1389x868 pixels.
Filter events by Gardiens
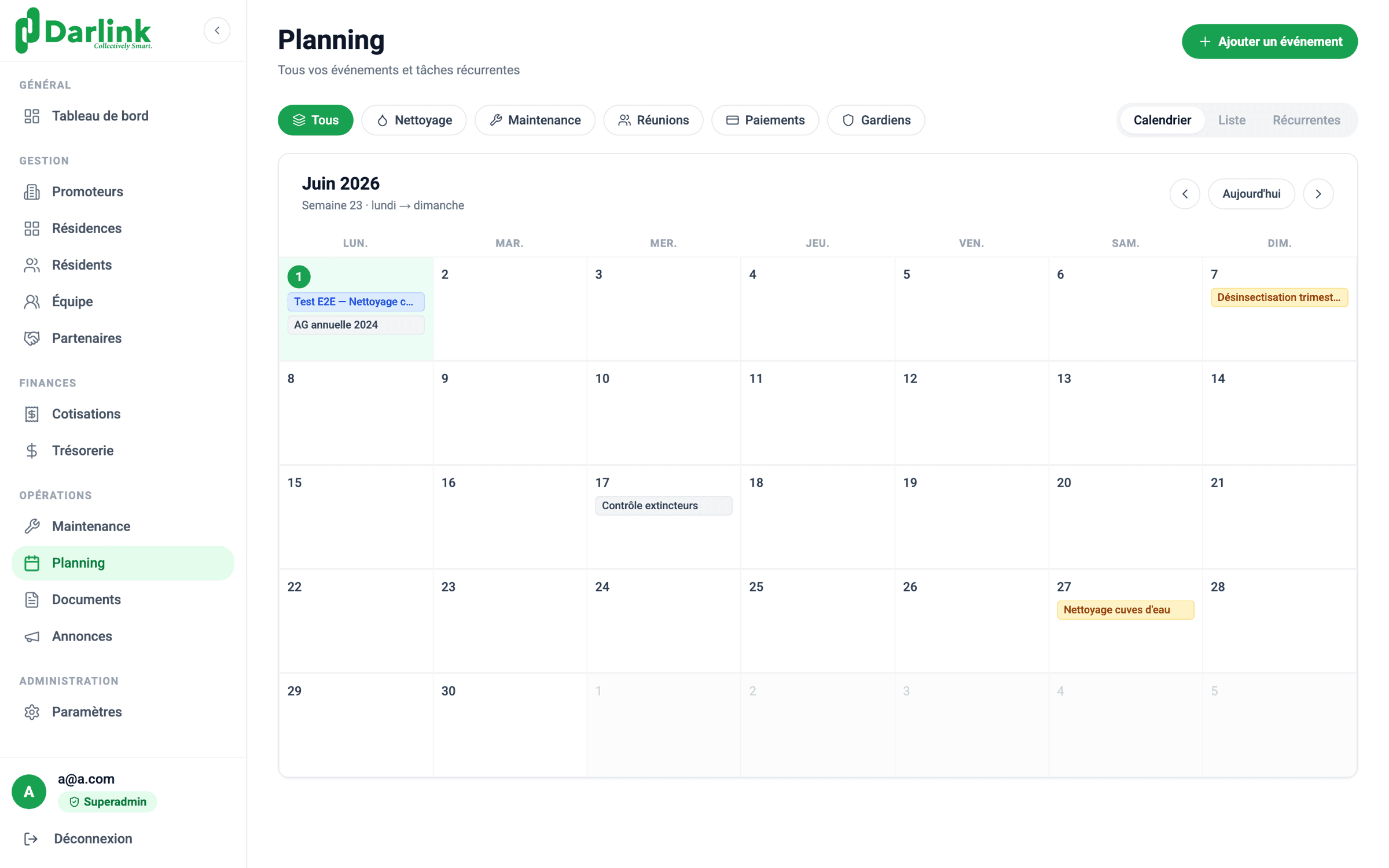pos(876,120)
